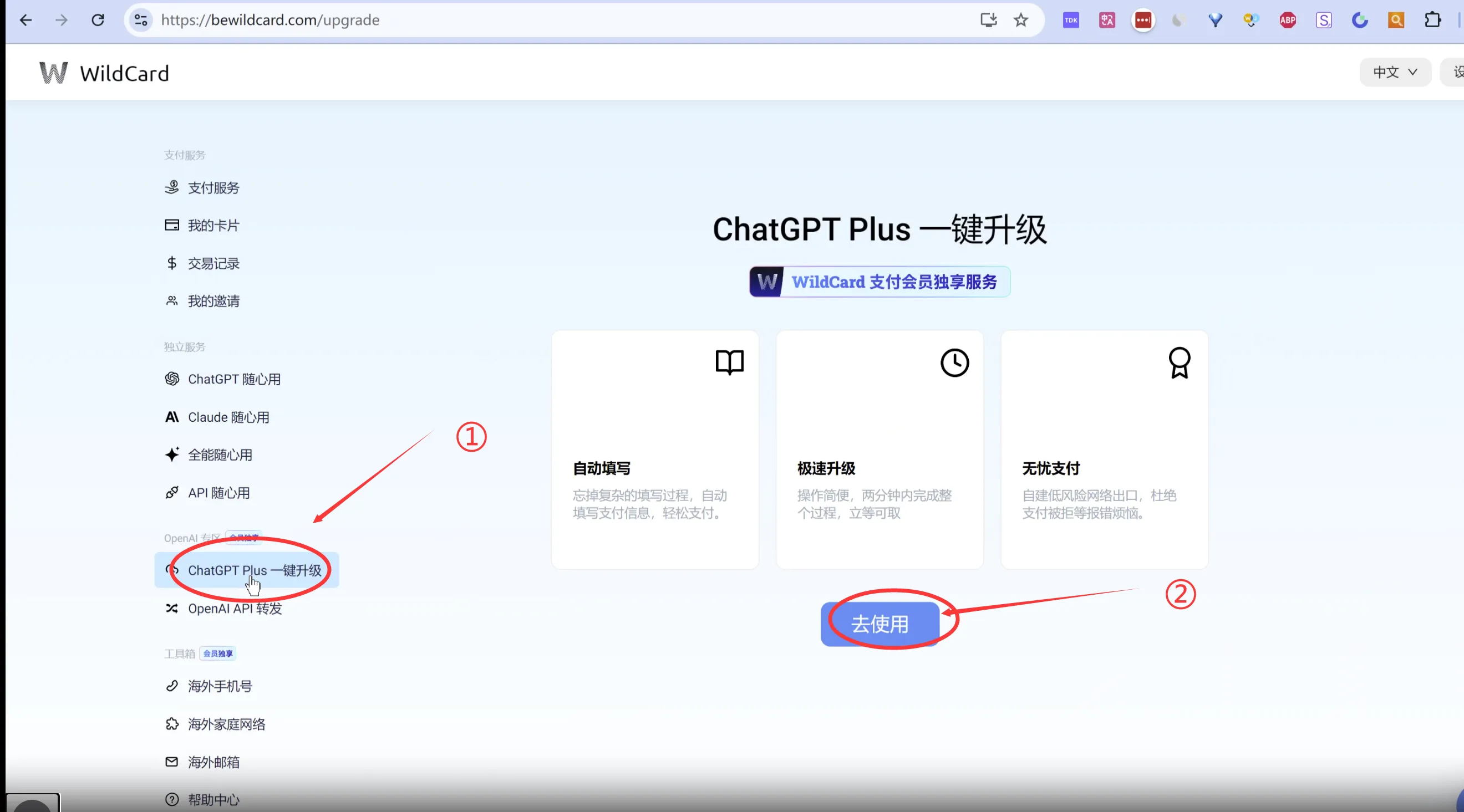Select 交易记录 in the sidebar
Viewport: 1464px width, 812px height.
coord(213,264)
